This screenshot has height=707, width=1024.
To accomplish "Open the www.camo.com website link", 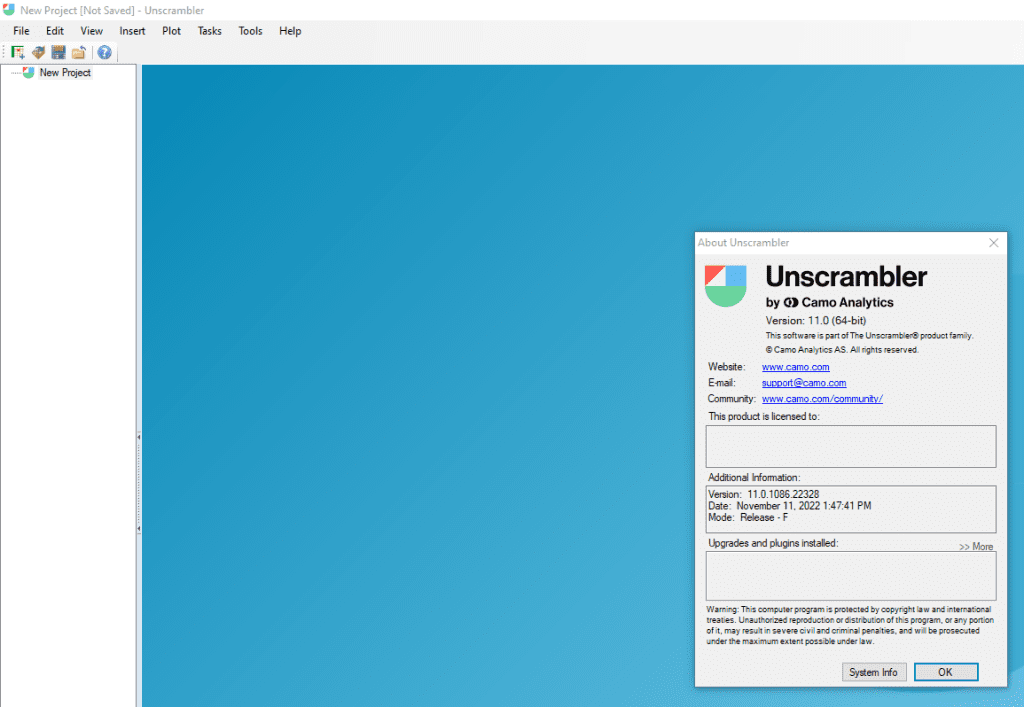I will 795,367.
